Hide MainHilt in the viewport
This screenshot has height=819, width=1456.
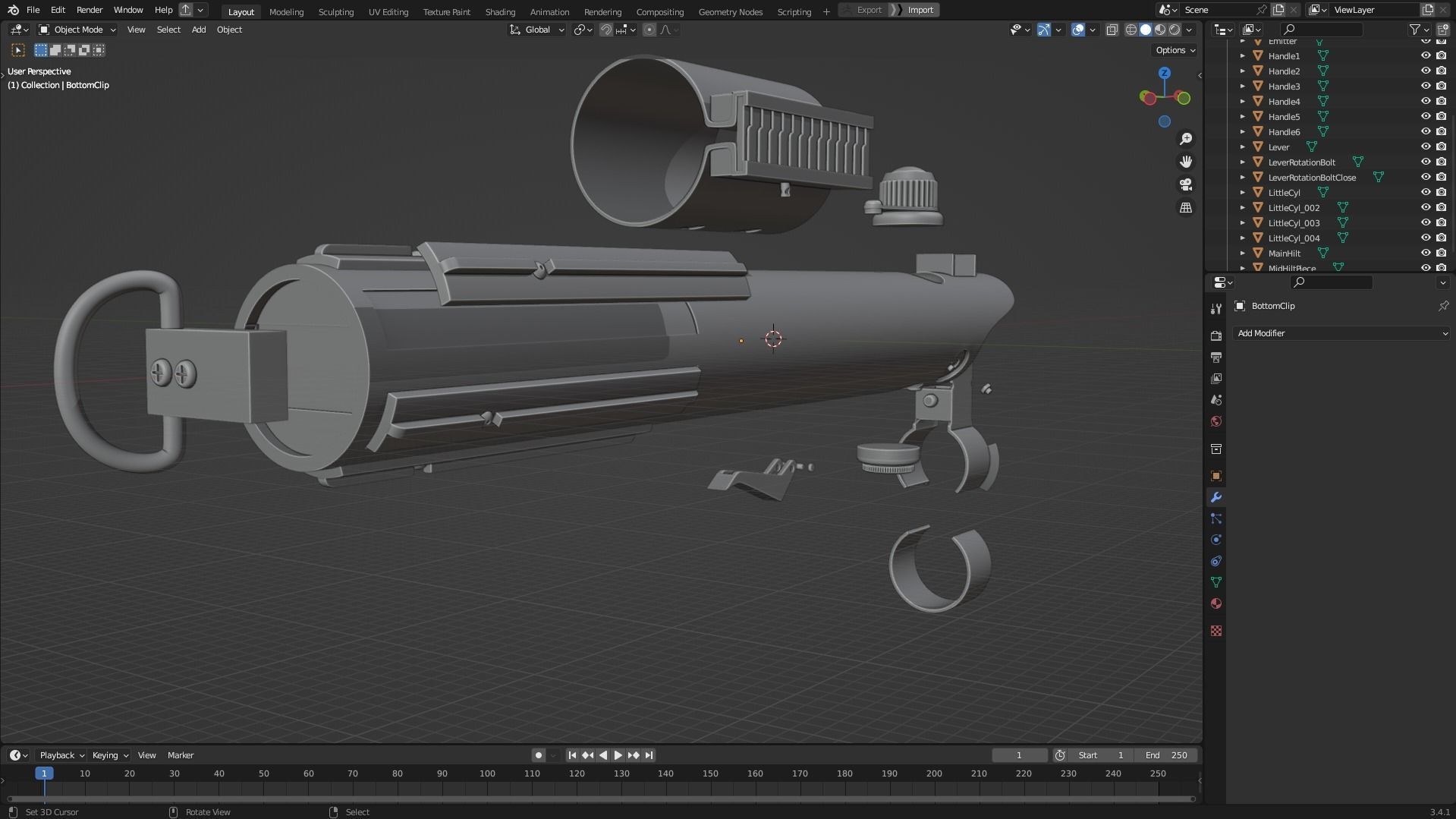click(x=1426, y=253)
